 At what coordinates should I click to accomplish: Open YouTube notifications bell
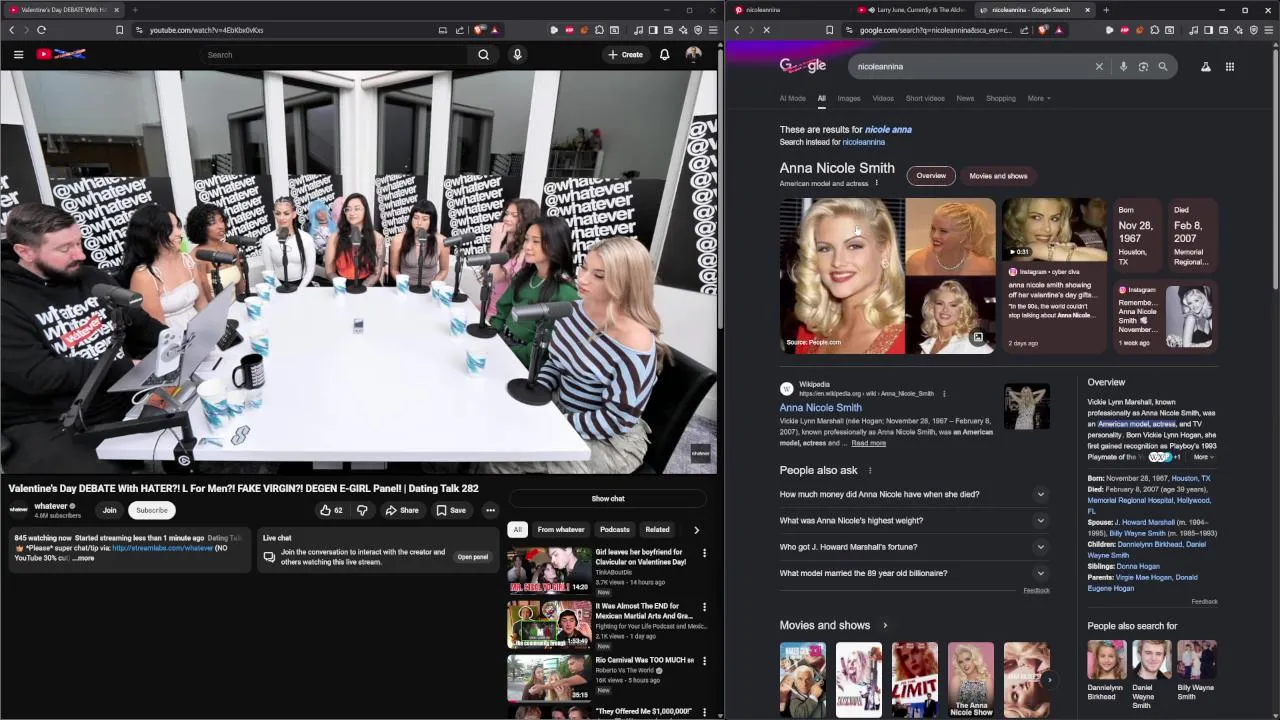[x=664, y=55]
